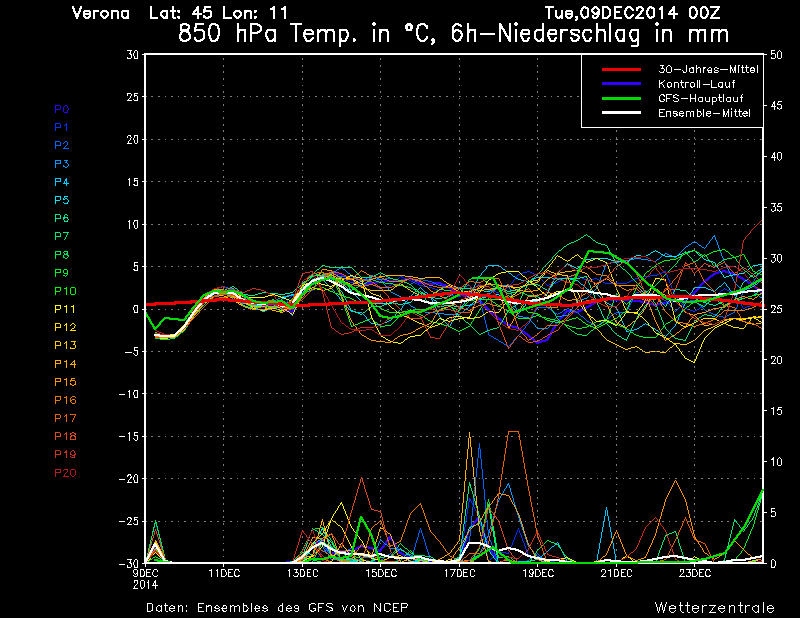Click the 15DEC date axis label
The image size is (800, 618).
381,574
